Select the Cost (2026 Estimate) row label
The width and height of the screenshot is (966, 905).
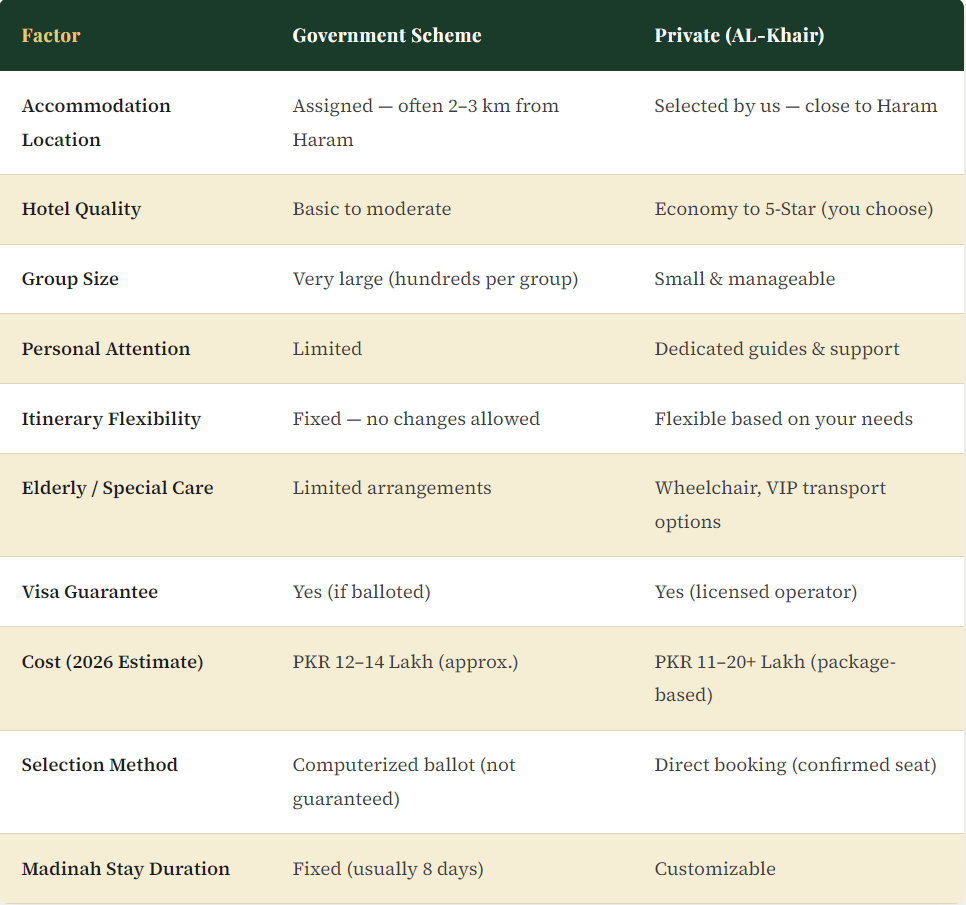[112, 662]
